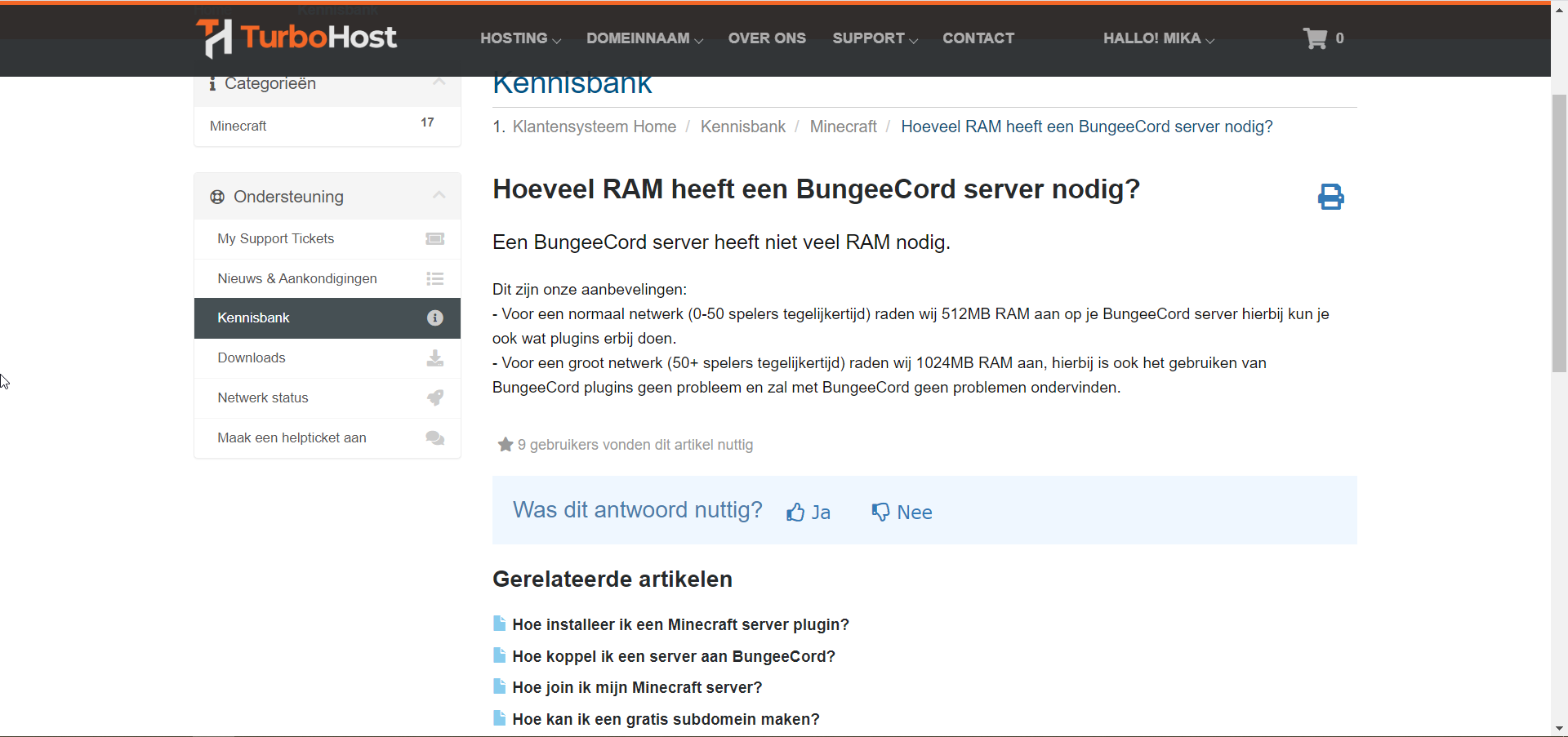
Task: Collapse the Categorieën panel
Action: [x=439, y=82]
